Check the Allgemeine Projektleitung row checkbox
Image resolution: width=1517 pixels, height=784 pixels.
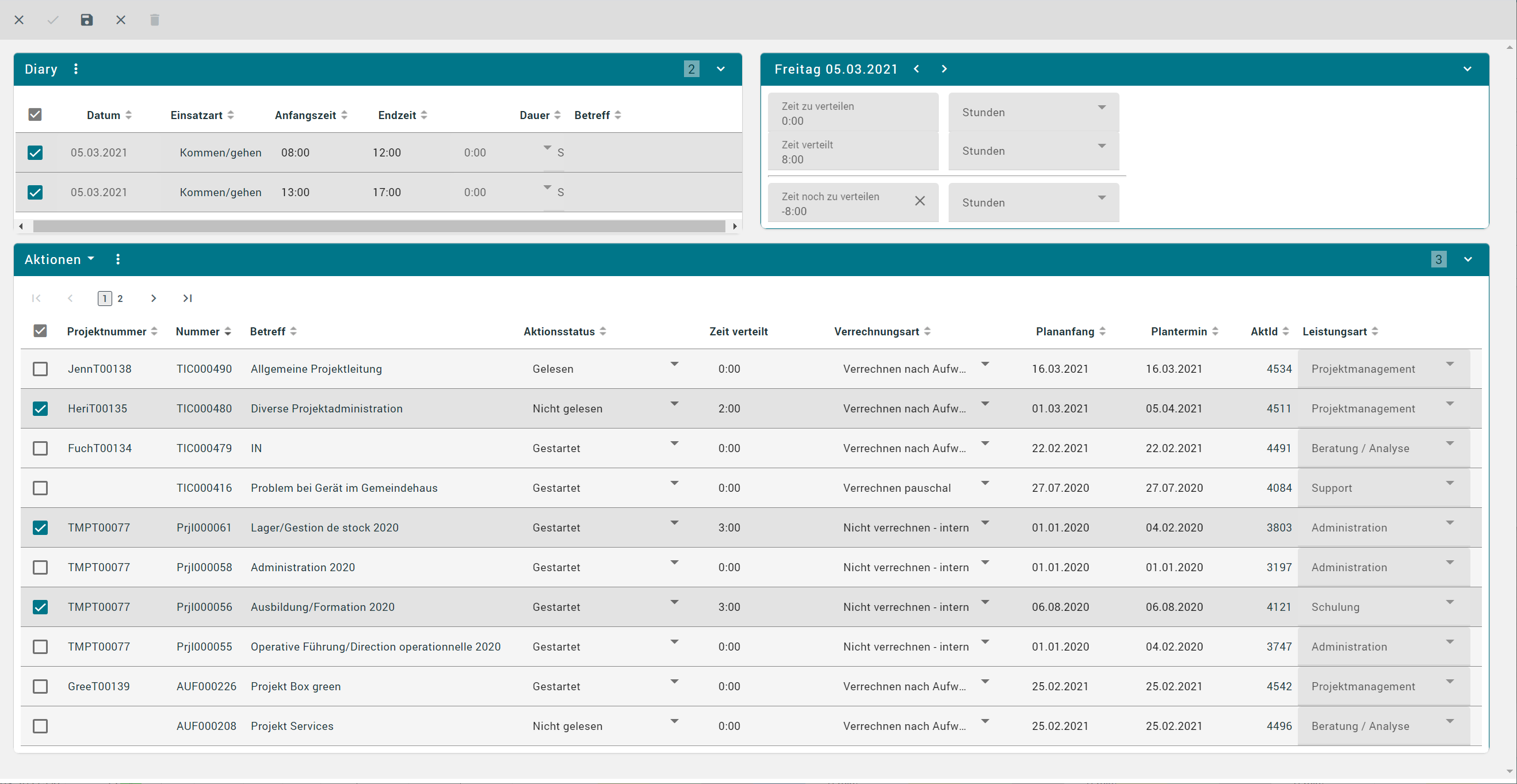40,369
